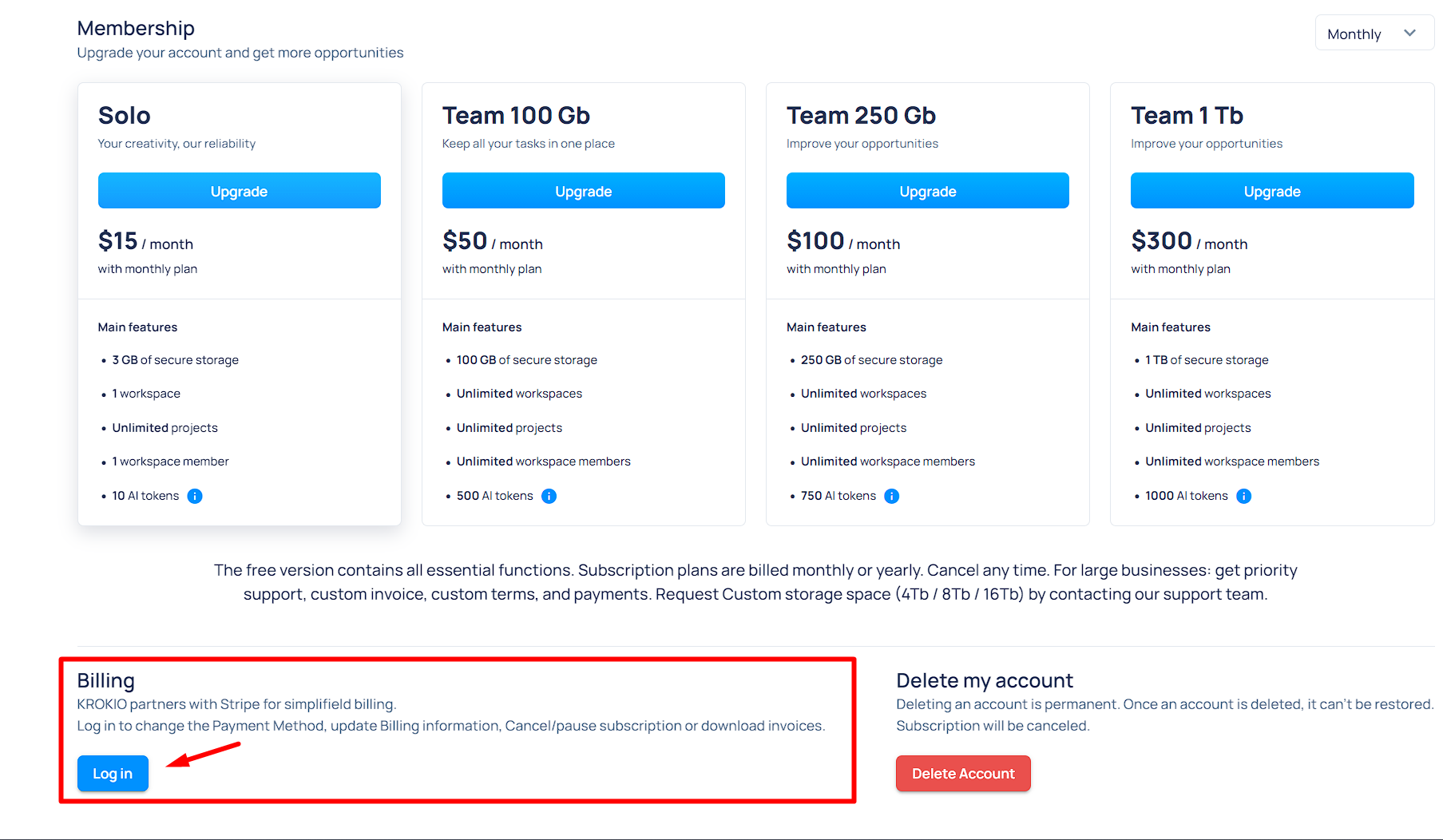View info icon beside 1000 AI tokens
Viewport: 1443px width, 840px height.
(1244, 496)
